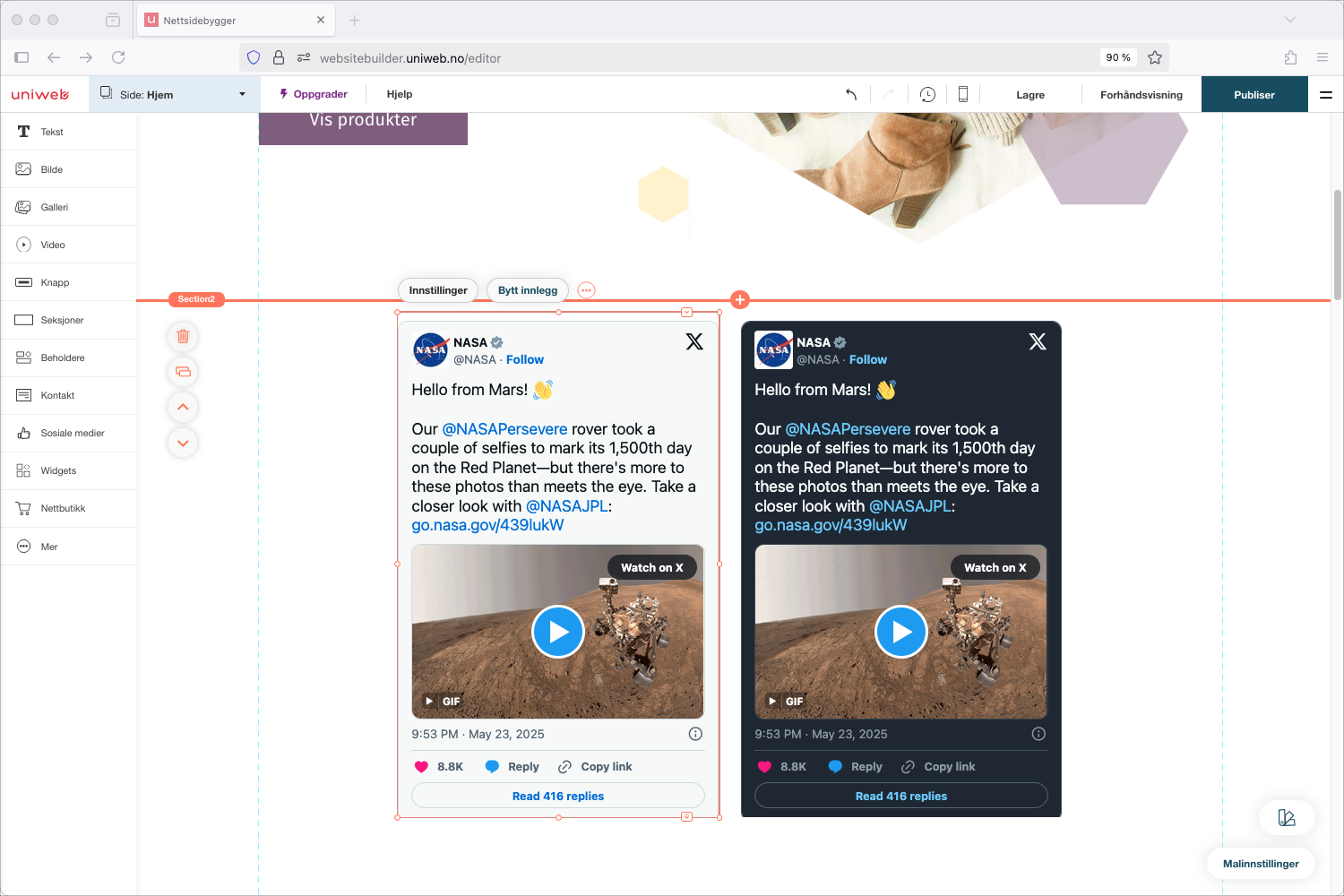
Task: Bookmark this page with the star
Action: click(x=1155, y=57)
